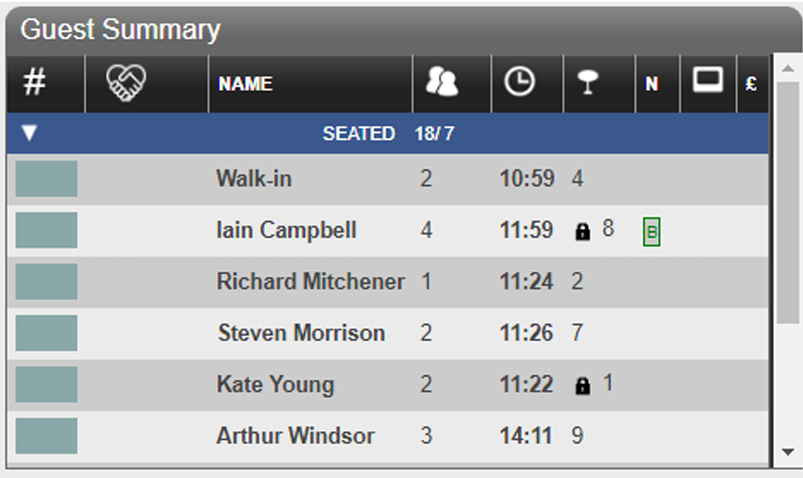Click the lock icon on Kate Young's row

(583, 385)
